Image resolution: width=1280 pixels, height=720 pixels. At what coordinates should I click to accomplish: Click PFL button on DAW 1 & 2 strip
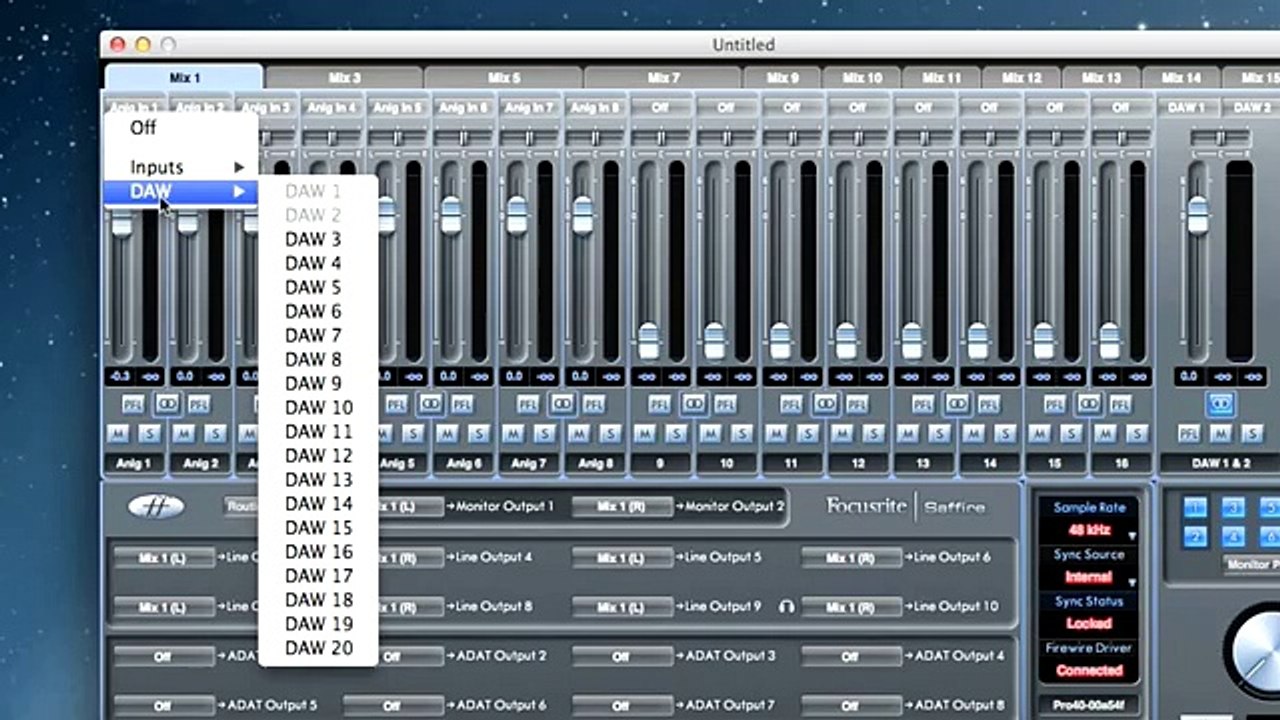[x=1188, y=433]
